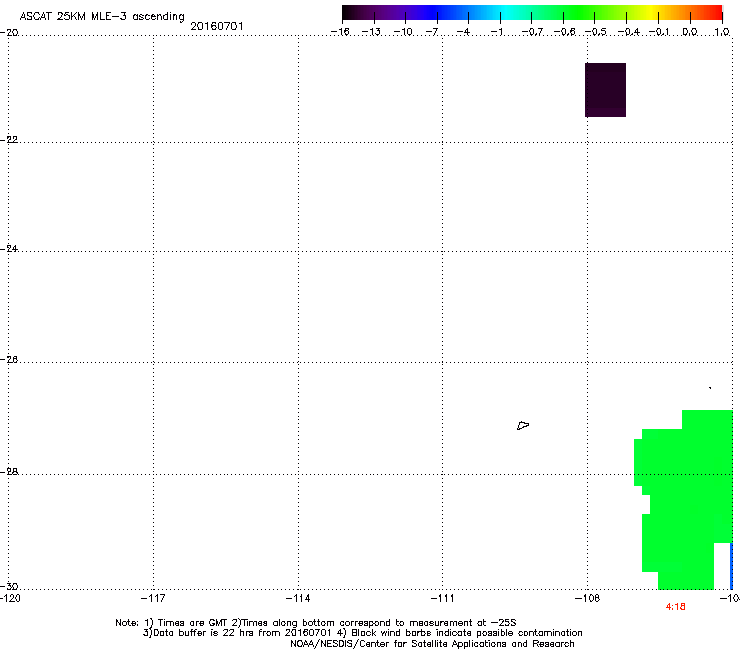Viewport: 740px width, 650px height.
Task: Click the longitude label -111
Action: tap(442, 599)
